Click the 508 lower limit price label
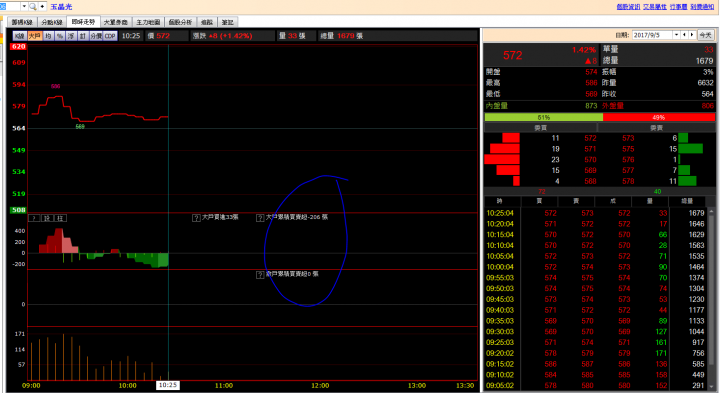The width and height of the screenshot is (720, 393). (x=18, y=210)
